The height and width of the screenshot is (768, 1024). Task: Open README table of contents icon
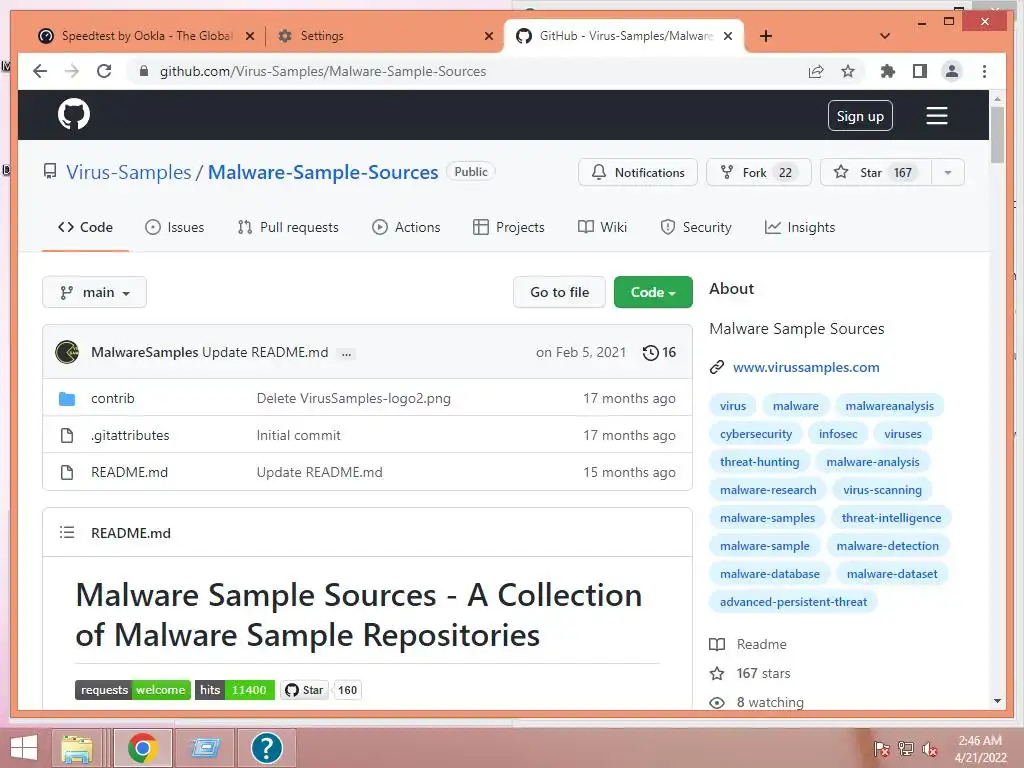click(x=67, y=532)
